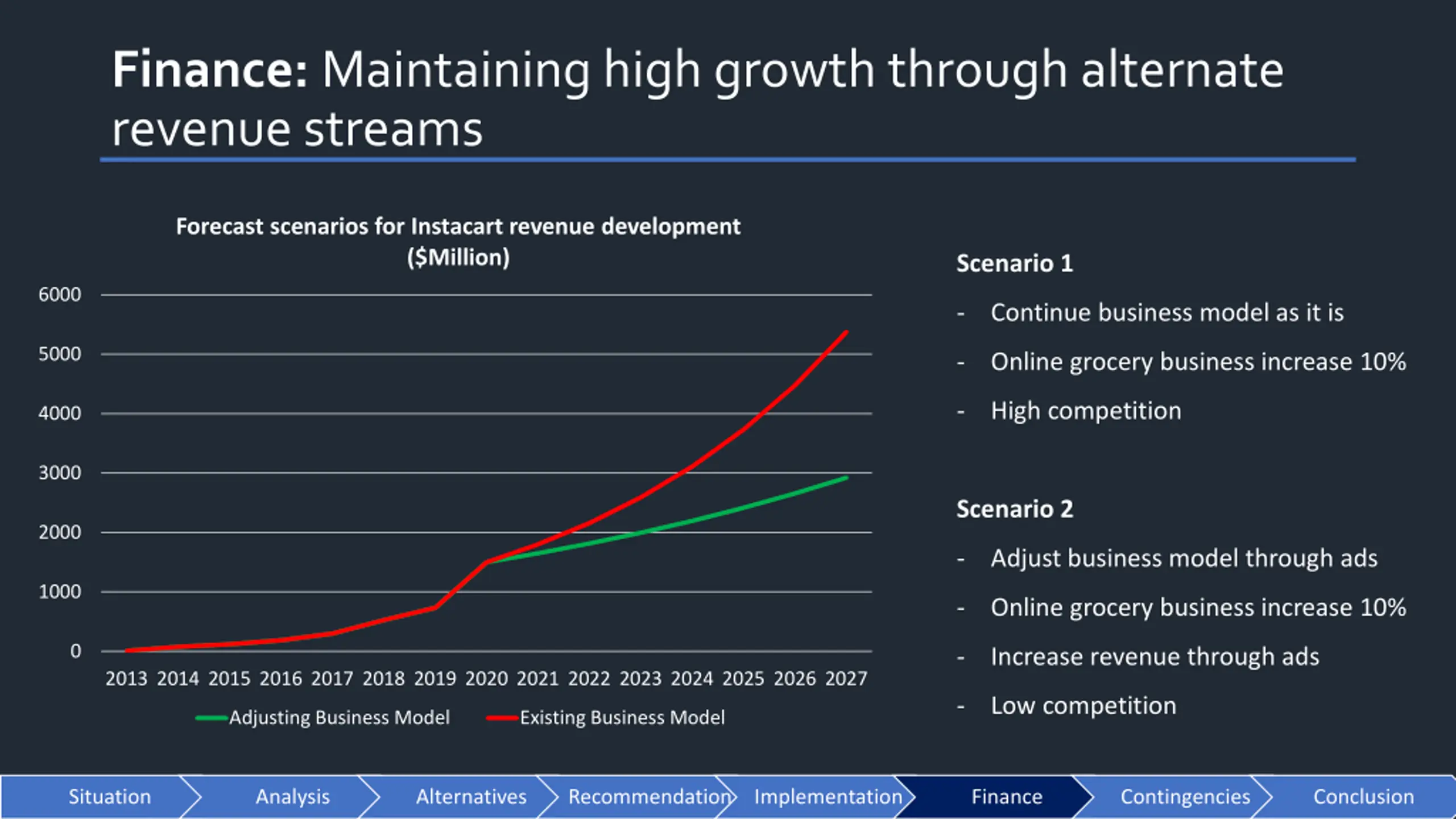1456x819 pixels.
Task: Click the 2016 x-axis label
Action: coord(281,679)
